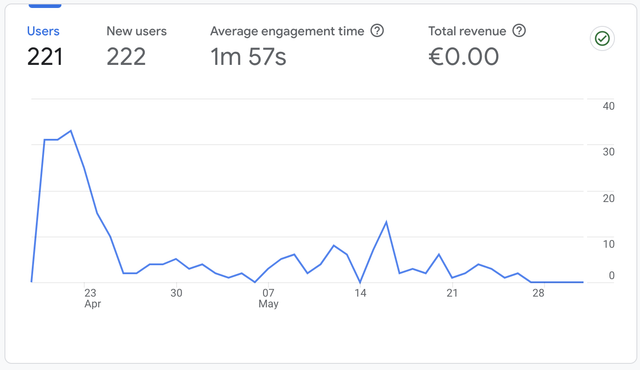Screen dimensions: 640x370
Task: Click the 10 y-axis label
Action: pos(608,244)
